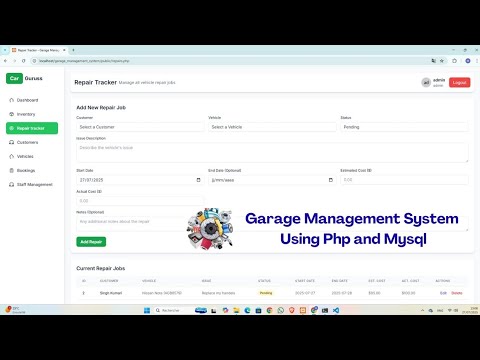Click the Repair tracker wrench icon
Screen dimensions: 480x360
point(12,128)
